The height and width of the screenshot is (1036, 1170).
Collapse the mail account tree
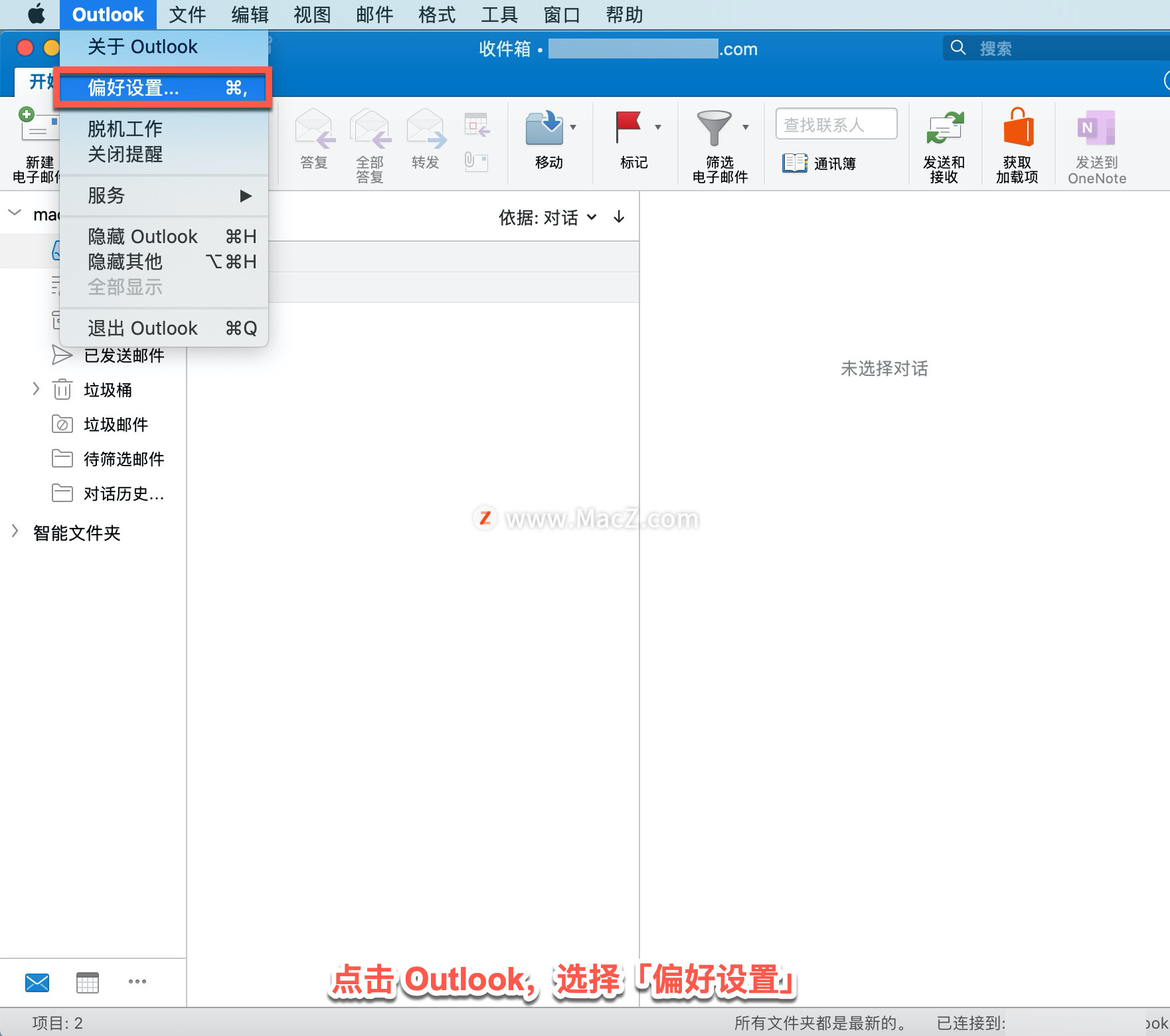(x=15, y=213)
